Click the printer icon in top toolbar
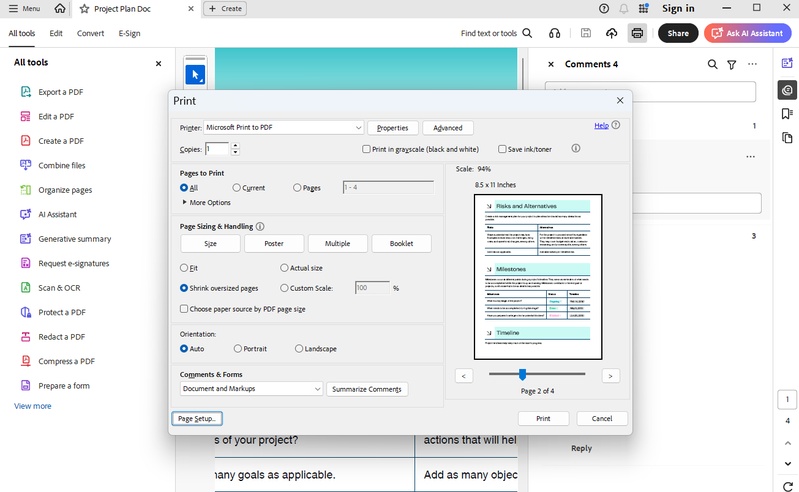Viewport: 799px width, 492px height. click(636, 33)
